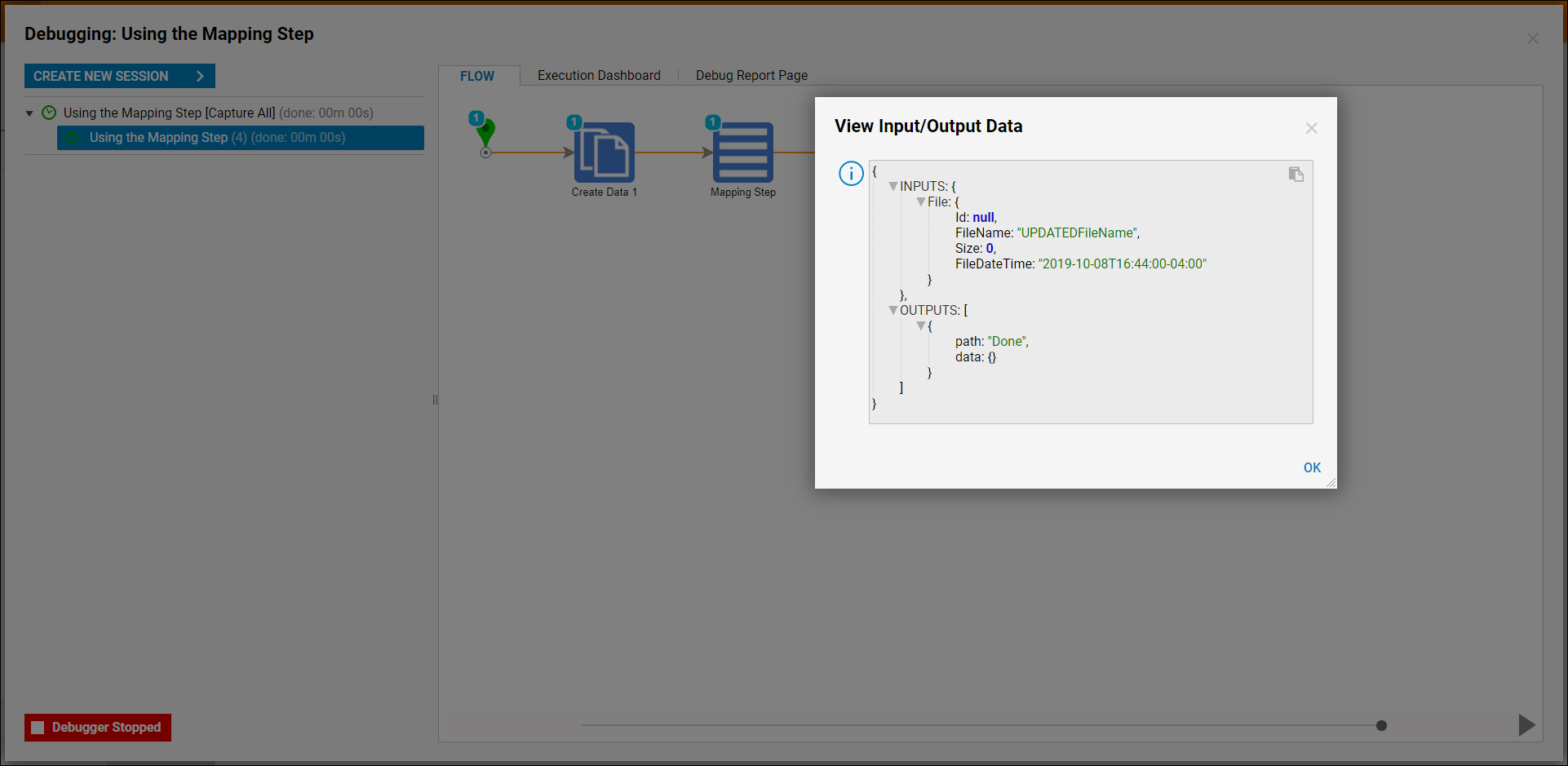
Task: Click the status icon of selected sub-session row
Action: point(73,138)
